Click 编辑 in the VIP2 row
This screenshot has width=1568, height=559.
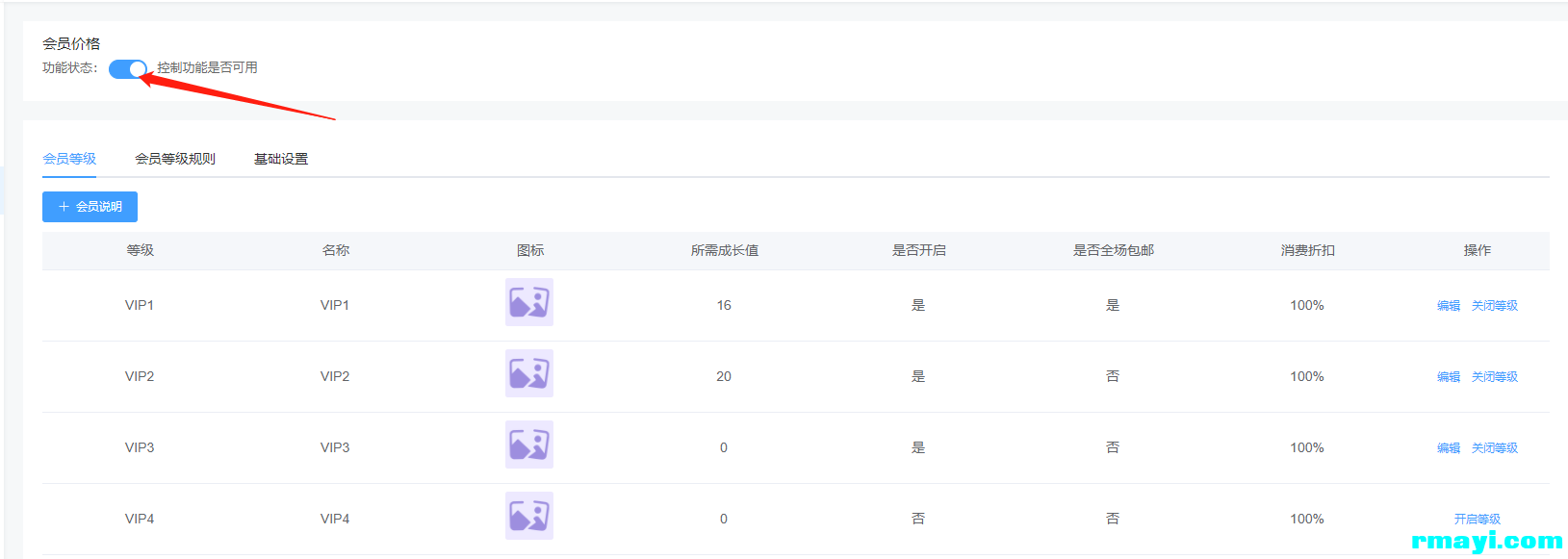(1449, 377)
